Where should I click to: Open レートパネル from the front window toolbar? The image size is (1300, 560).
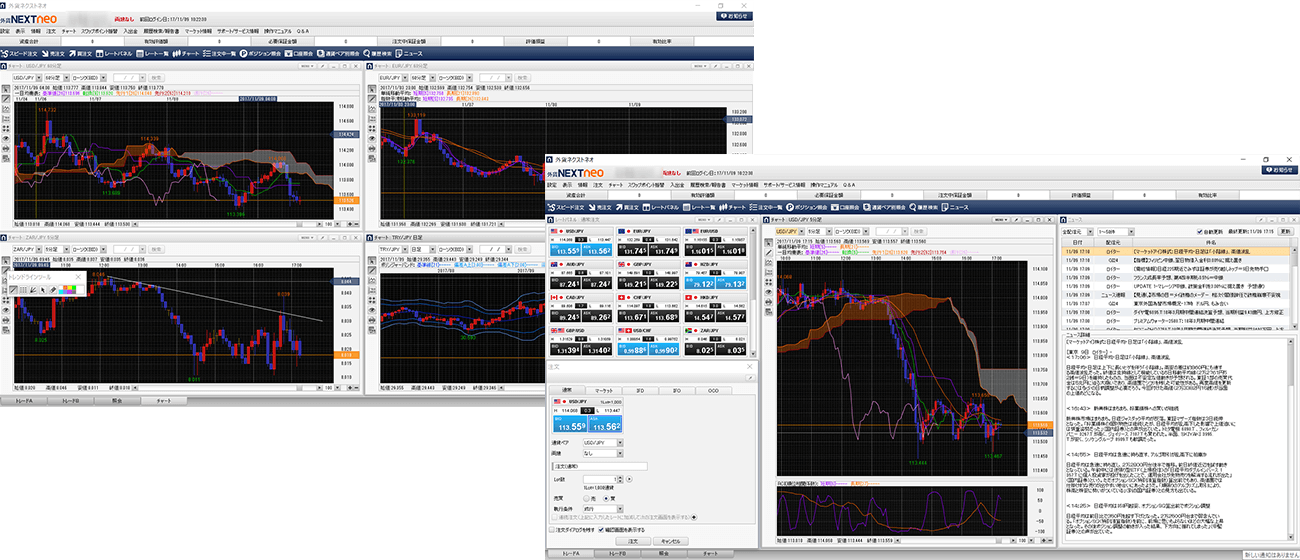(x=661, y=207)
